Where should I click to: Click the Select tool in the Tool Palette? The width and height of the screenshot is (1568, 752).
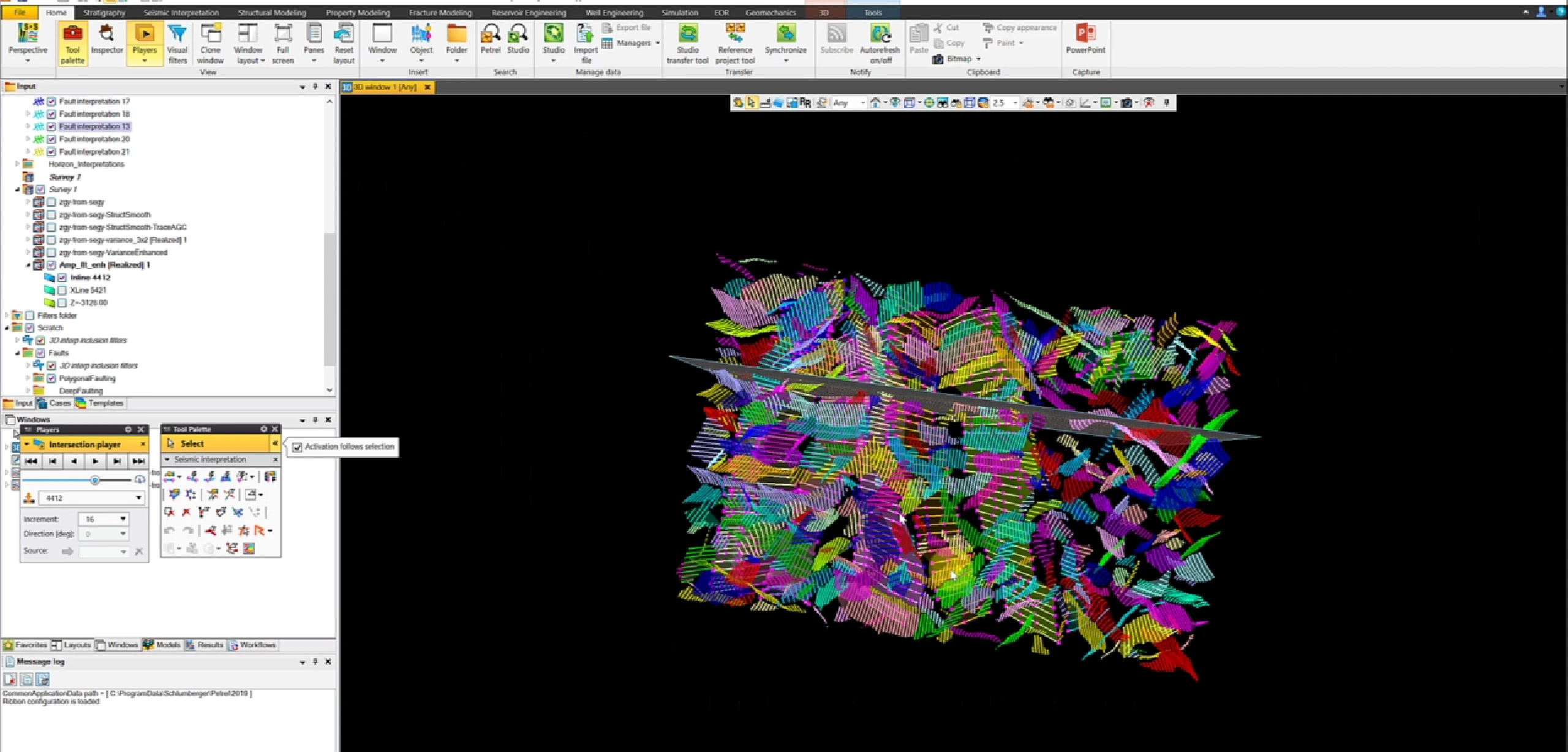click(x=216, y=443)
